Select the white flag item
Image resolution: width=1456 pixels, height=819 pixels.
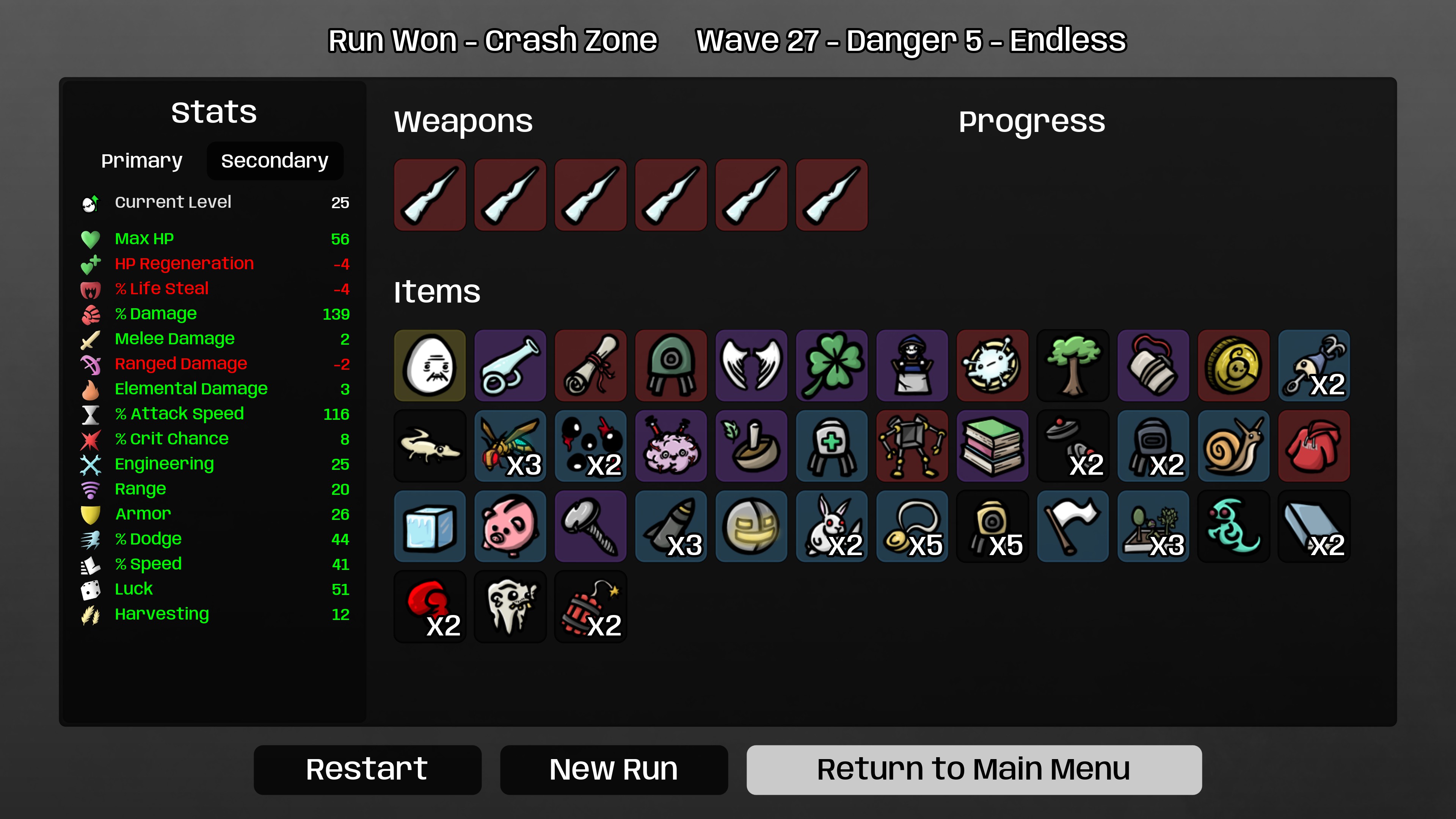point(1073,526)
